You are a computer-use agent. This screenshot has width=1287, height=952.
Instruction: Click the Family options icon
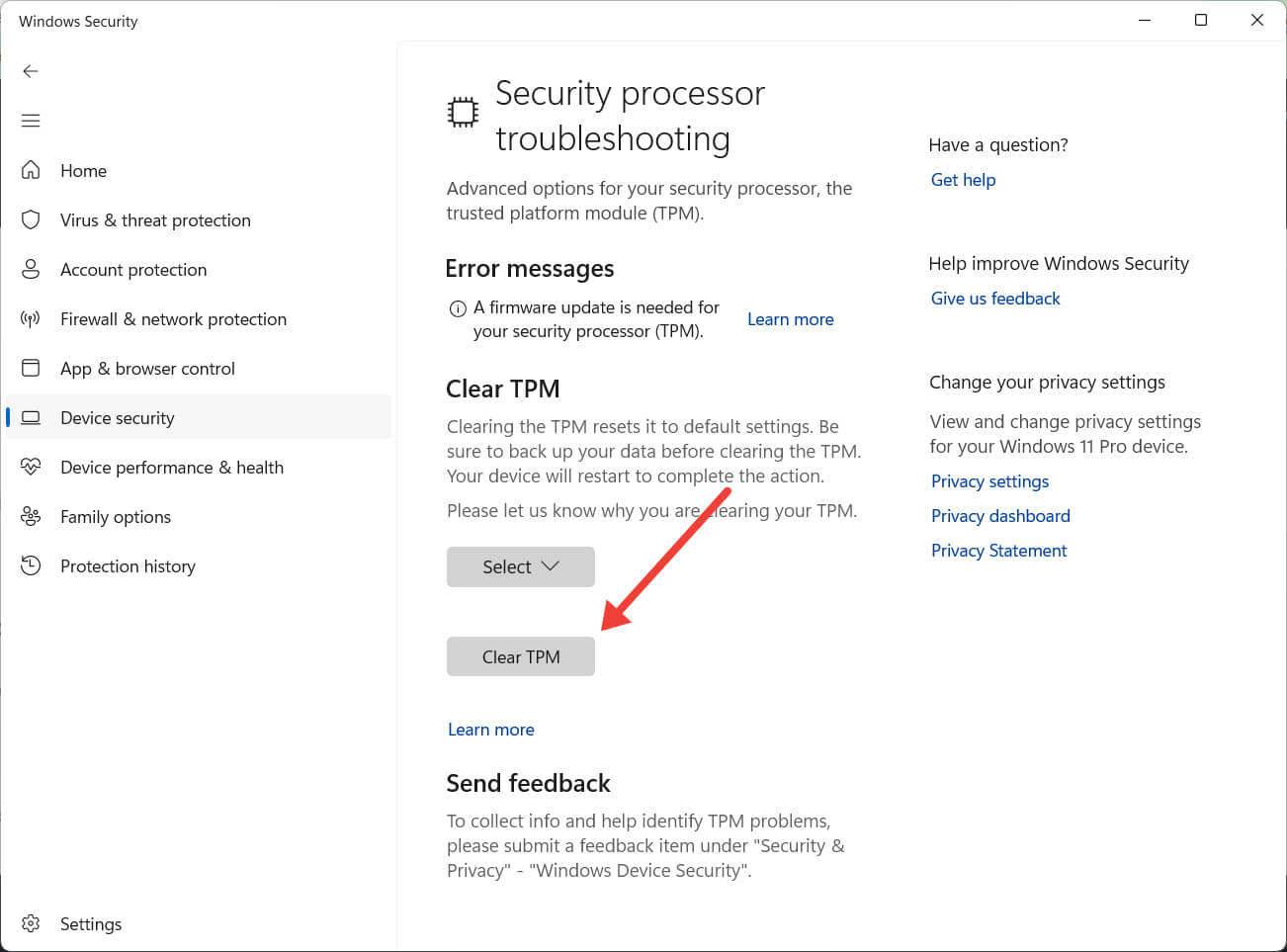pyautogui.click(x=31, y=516)
